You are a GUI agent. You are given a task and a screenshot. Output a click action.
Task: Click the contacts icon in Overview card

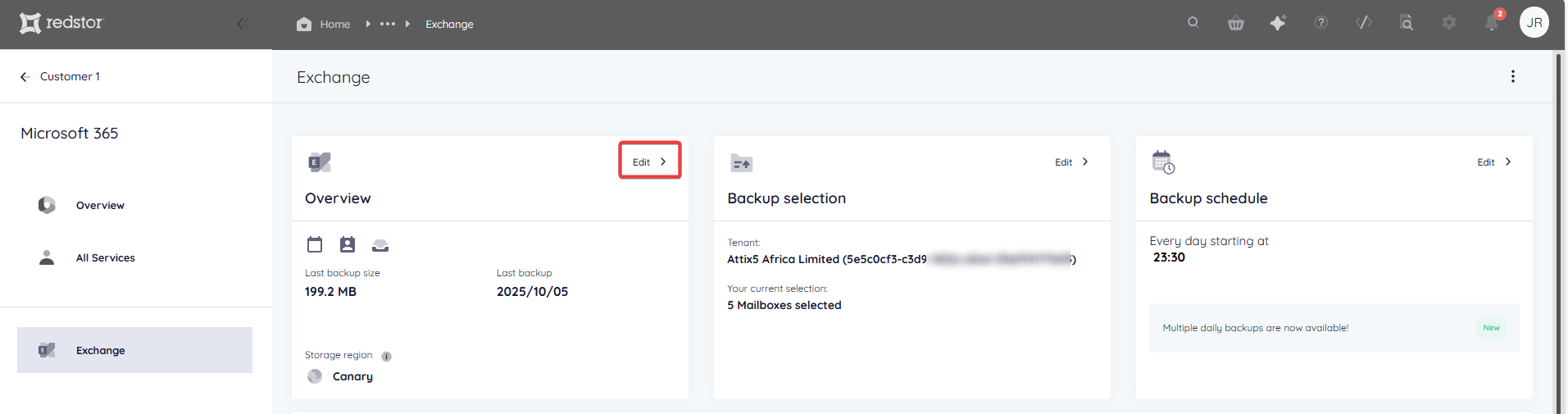coord(348,244)
